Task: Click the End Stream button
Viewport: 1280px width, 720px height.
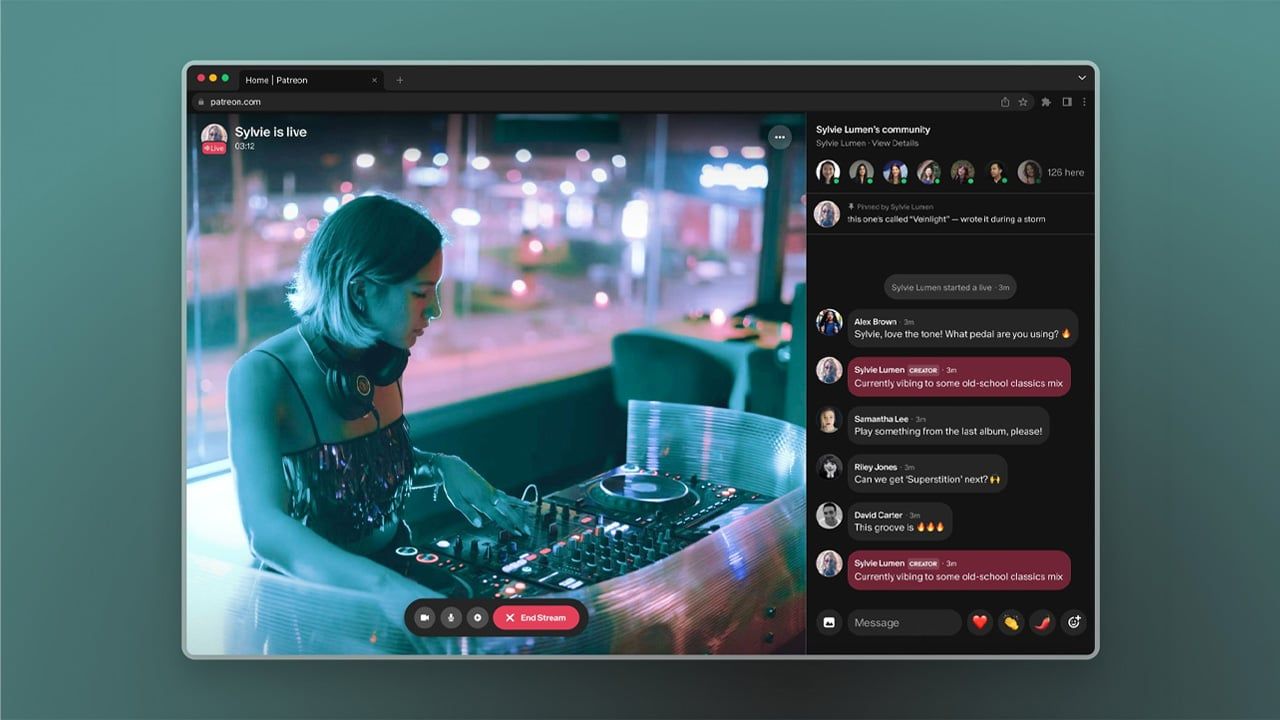Action: (536, 618)
